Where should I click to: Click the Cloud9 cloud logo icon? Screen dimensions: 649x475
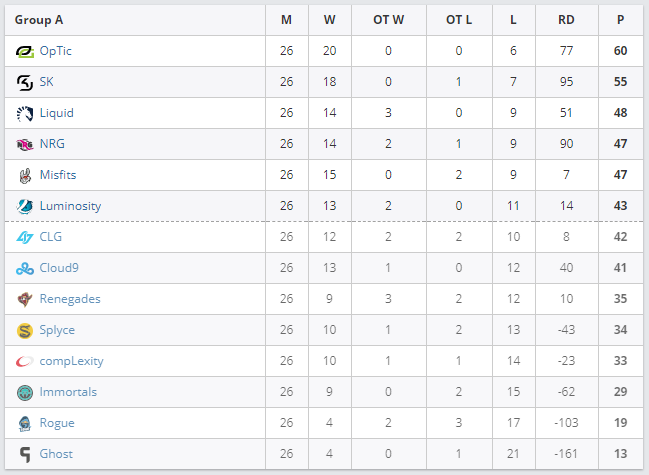tap(25, 268)
